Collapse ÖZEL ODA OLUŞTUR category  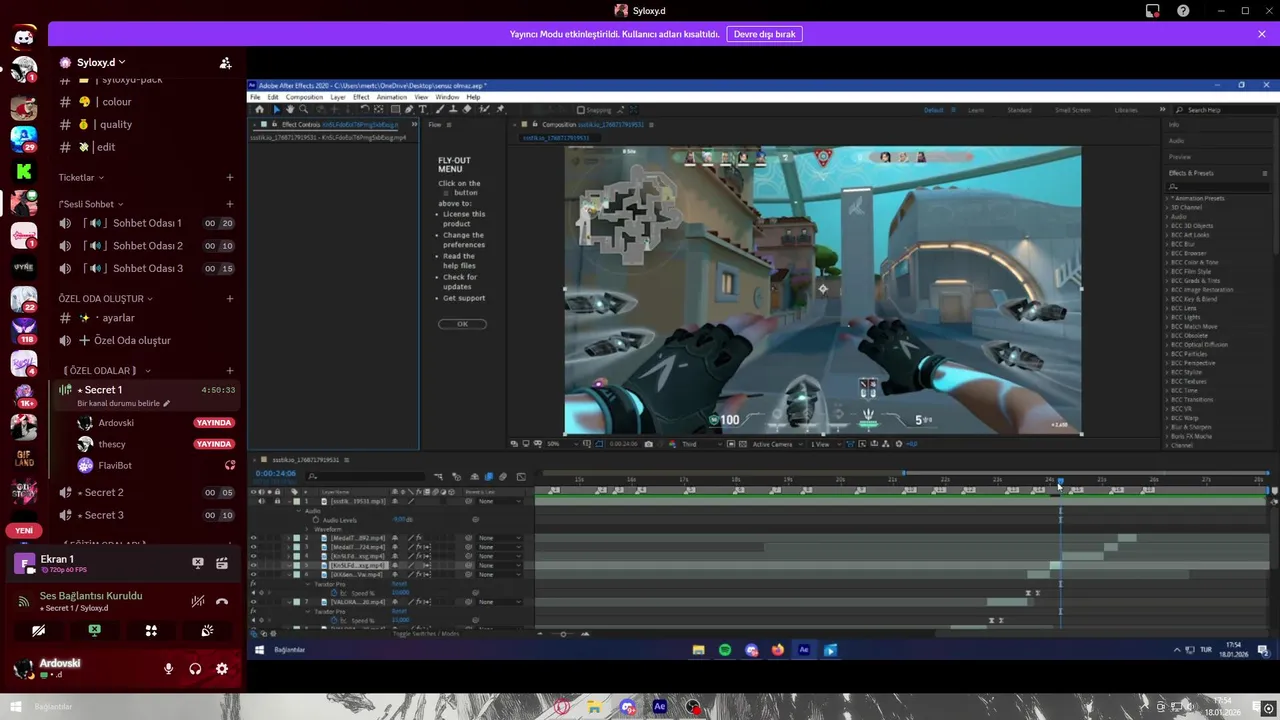tap(106, 299)
